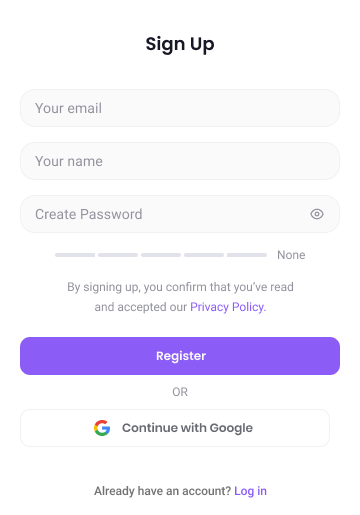360x515 pixels.
Task: Focus the Your email field
Action: click(180, 108)
